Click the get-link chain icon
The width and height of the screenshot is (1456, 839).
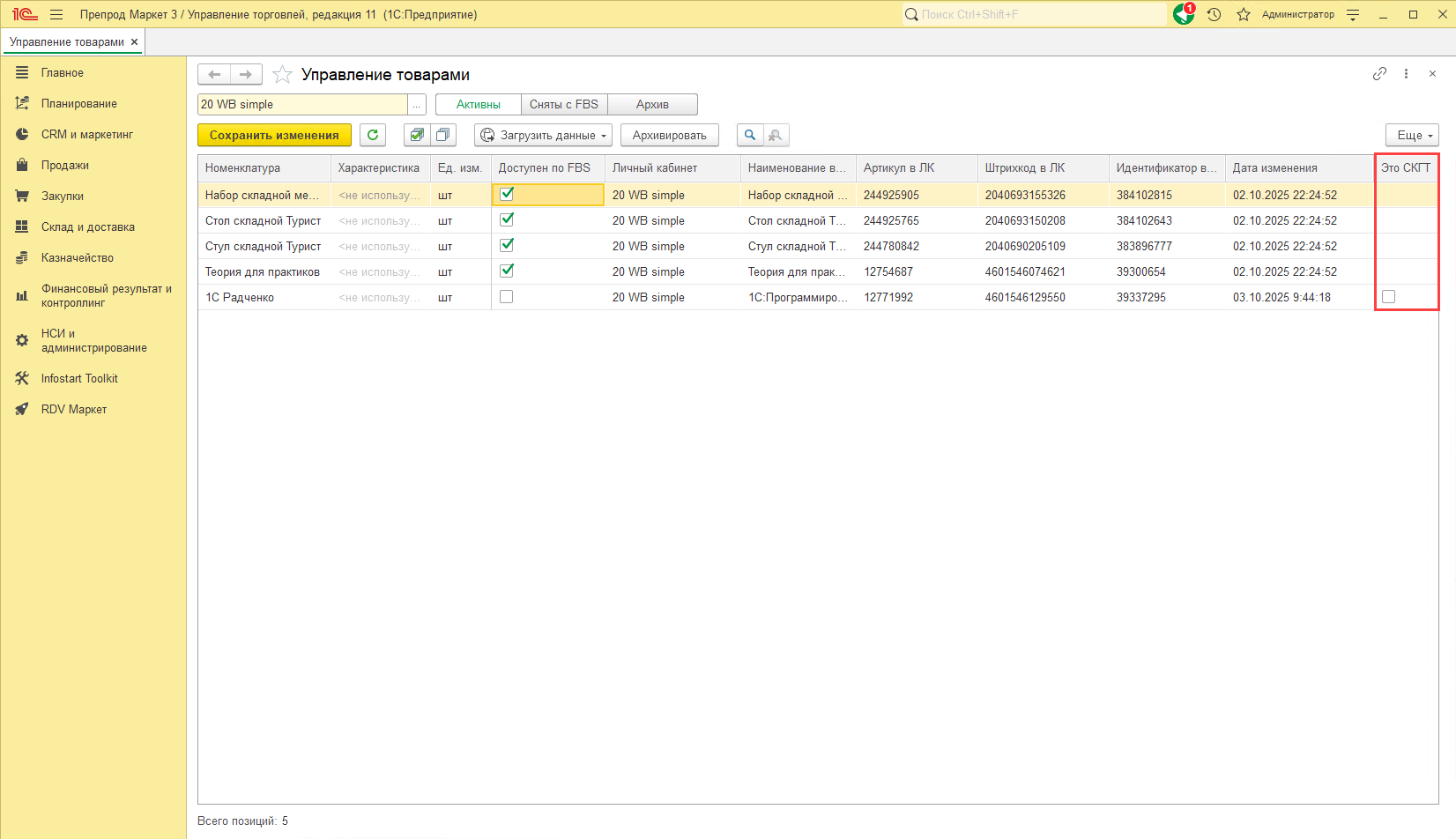[1379, 74]
